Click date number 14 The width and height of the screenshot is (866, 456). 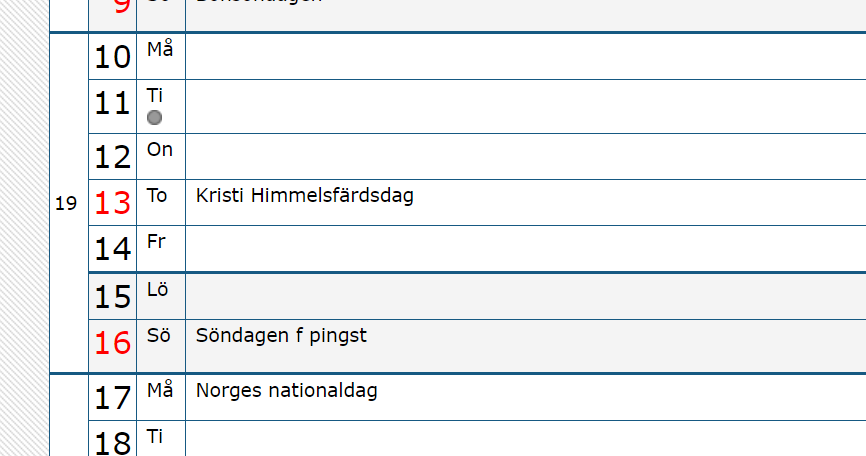113,249
